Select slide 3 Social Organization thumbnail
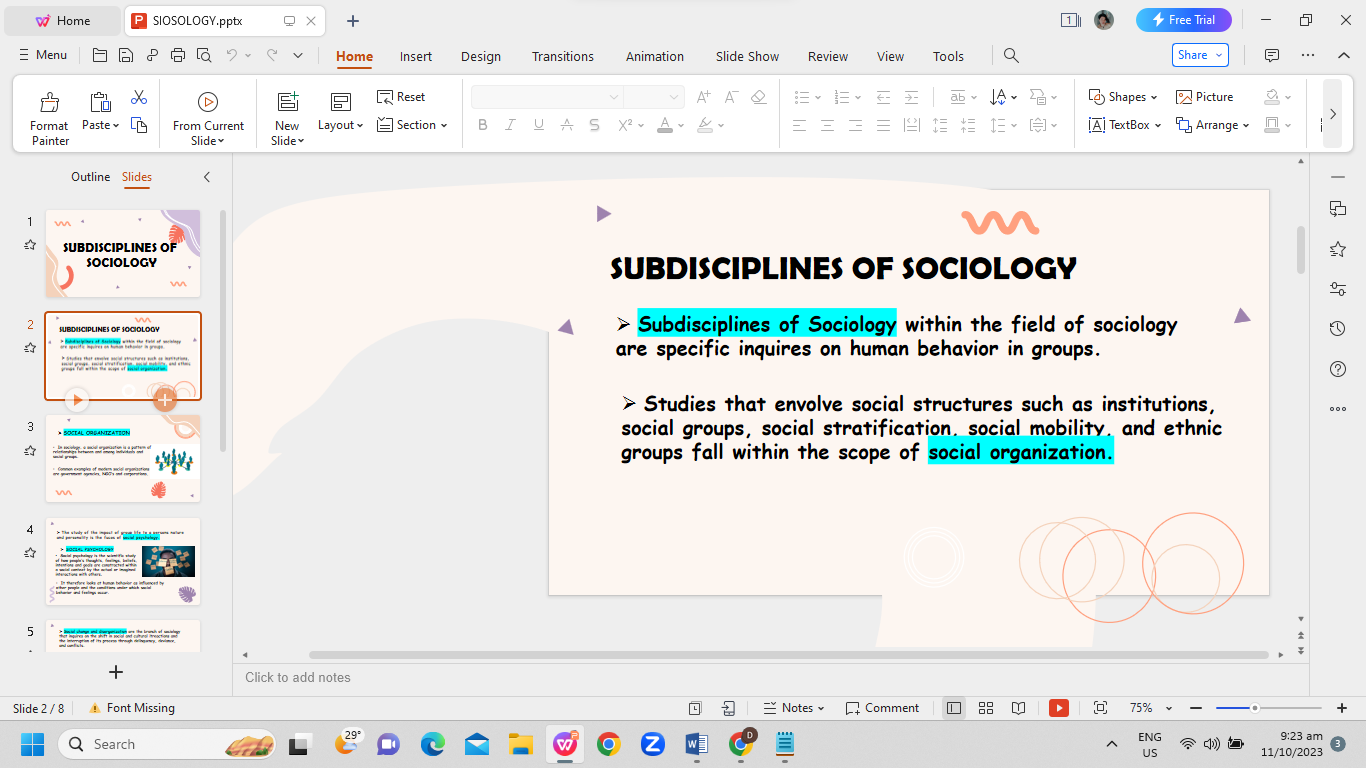The height and width of the screenshot is (768, 1366). click(x=123, y=459)
